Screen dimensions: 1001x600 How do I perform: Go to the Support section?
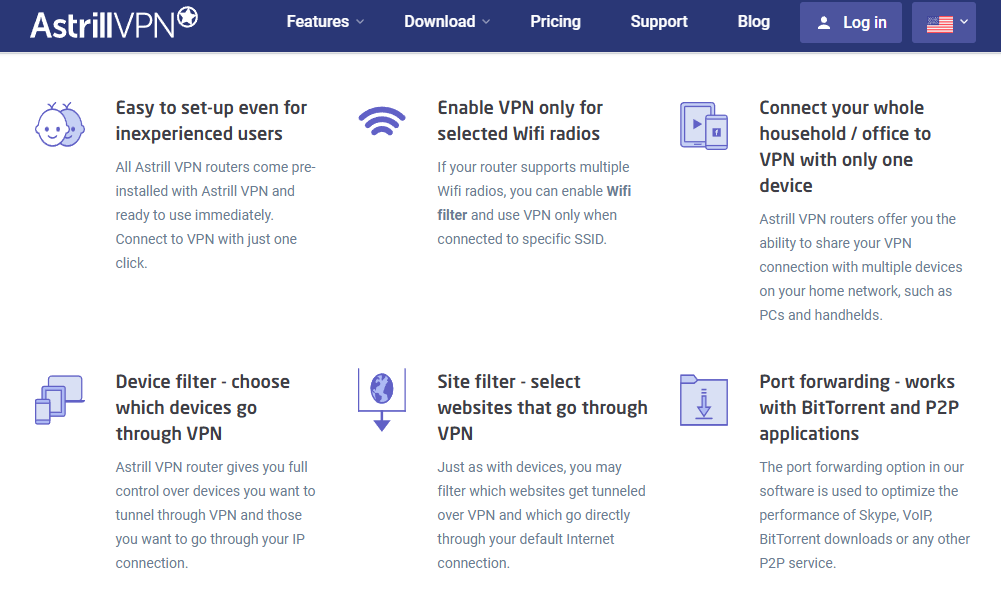point(658,21)
